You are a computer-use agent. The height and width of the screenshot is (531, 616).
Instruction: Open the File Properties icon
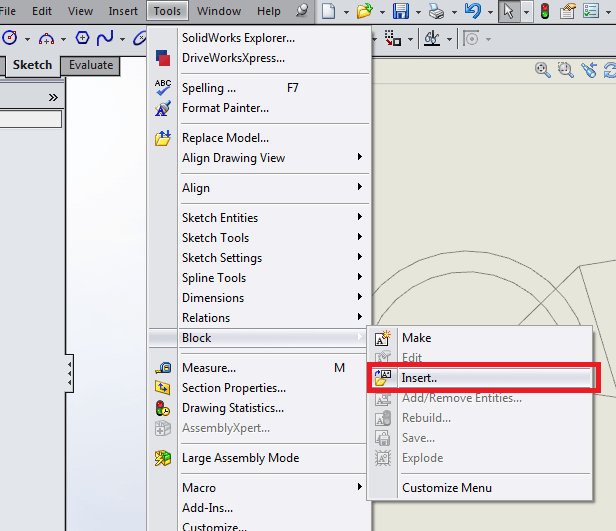tap(568, 11)
